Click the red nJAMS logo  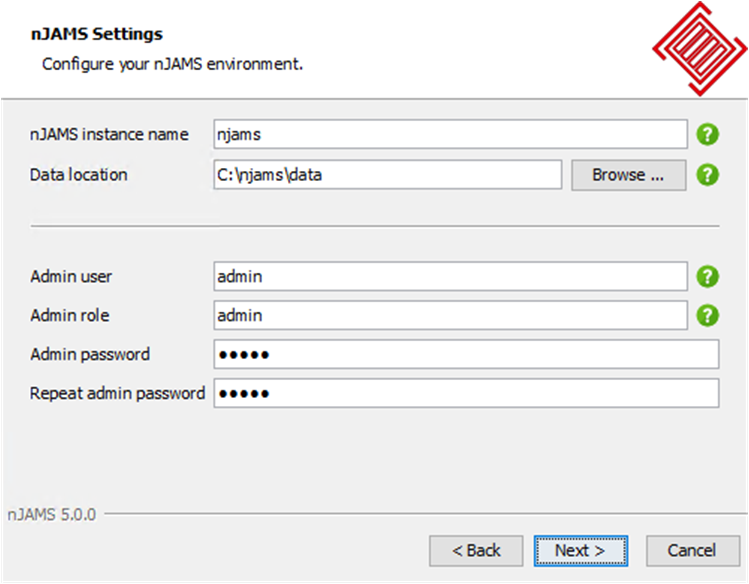coord(700,49)
